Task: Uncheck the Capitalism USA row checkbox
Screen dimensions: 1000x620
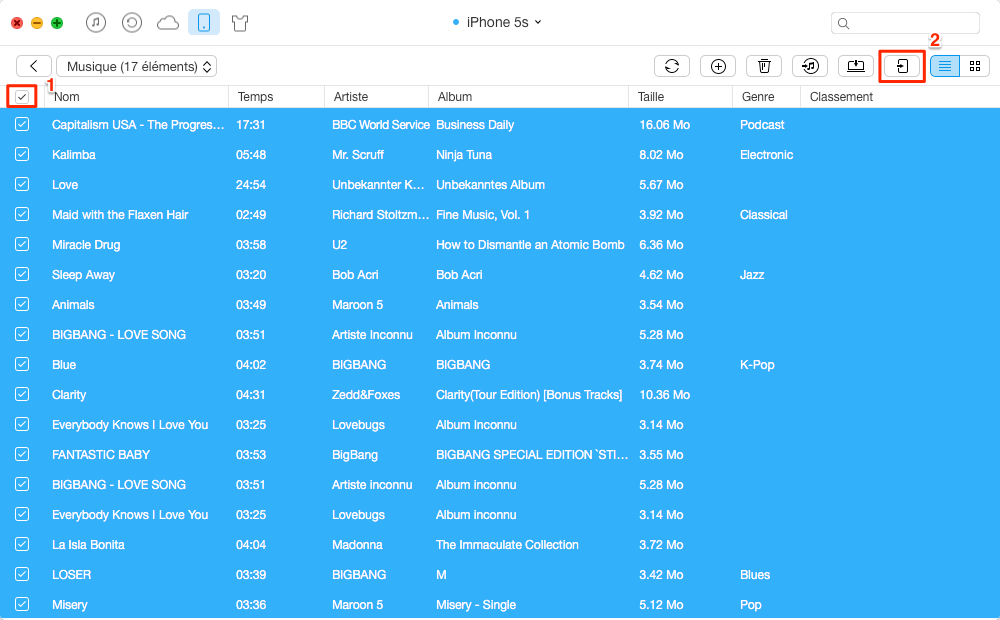Action: point(22,124)
